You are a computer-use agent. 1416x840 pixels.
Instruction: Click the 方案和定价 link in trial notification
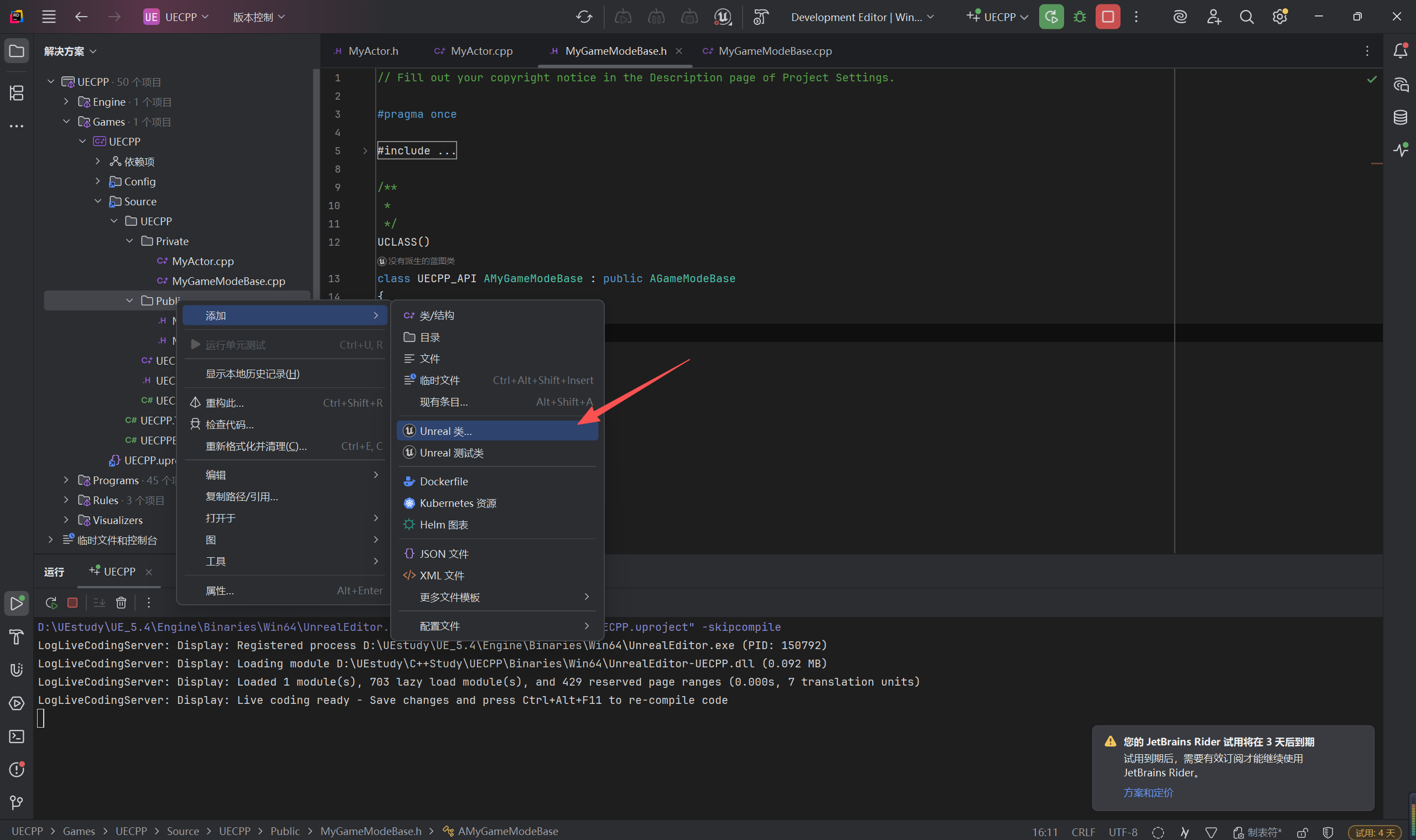1148,792
